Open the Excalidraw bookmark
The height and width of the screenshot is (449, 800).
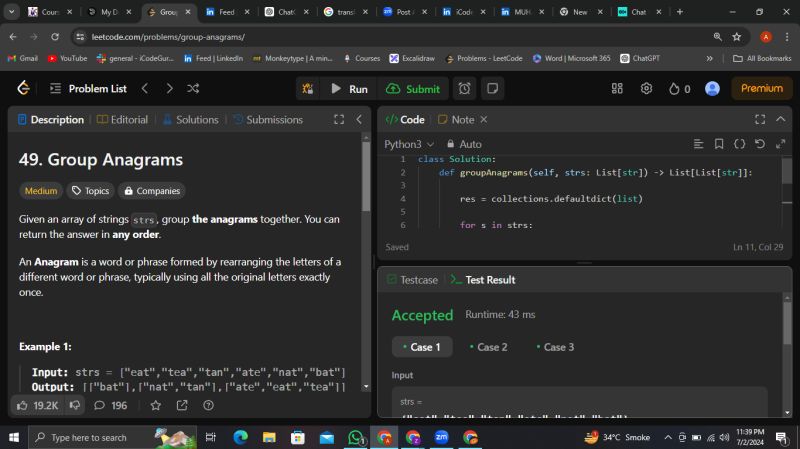(x=412, y=58)
